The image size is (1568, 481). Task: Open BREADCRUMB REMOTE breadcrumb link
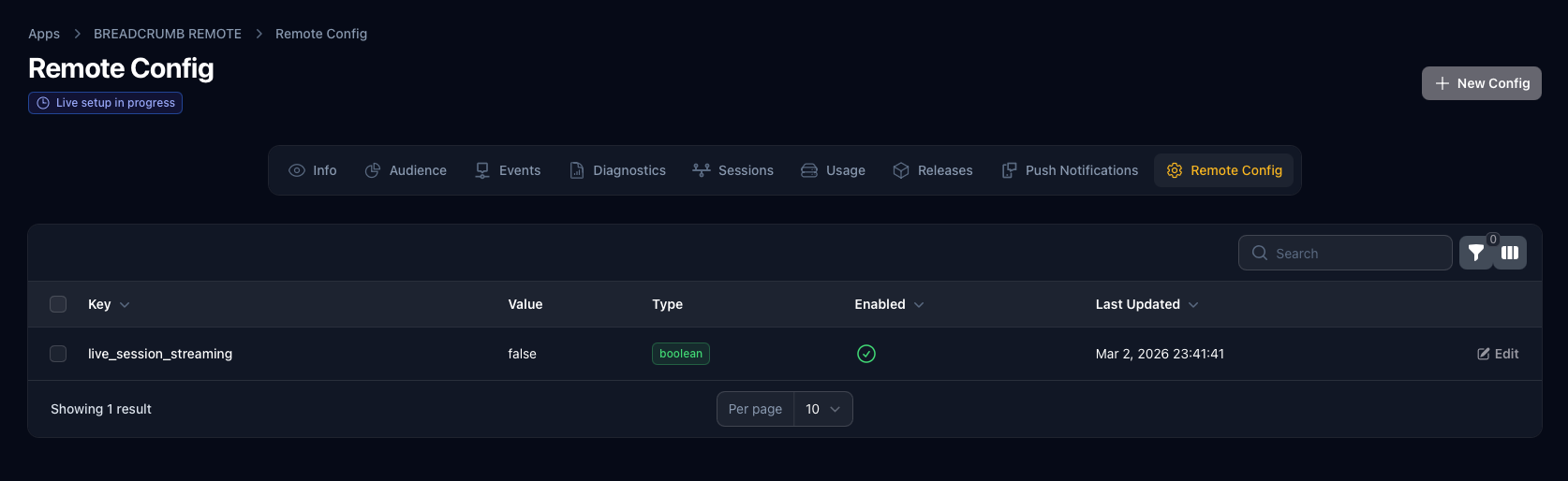pyautogui.click(x=168, y=34)
